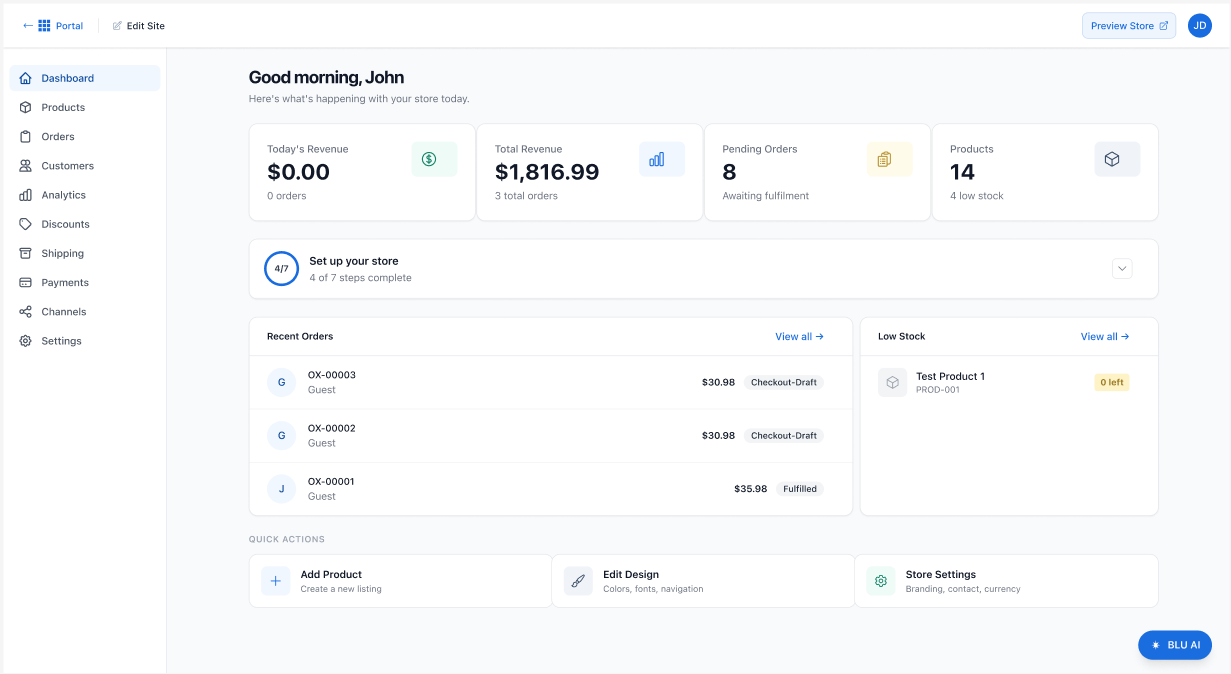The width and height of the screenshot is (1231, 674).
Task: Click the OX-00002 order number
Action: click(332, 428)
